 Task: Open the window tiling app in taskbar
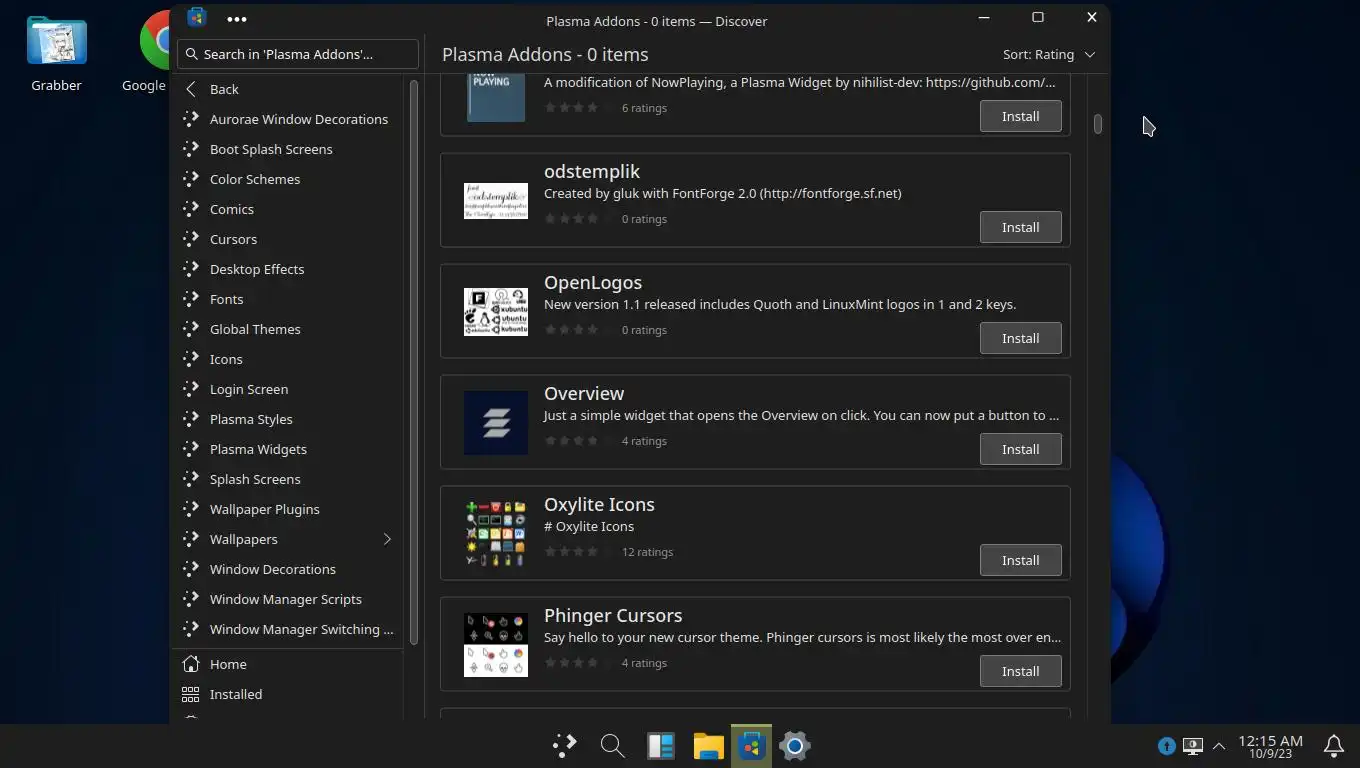click(x=661, y=745)
